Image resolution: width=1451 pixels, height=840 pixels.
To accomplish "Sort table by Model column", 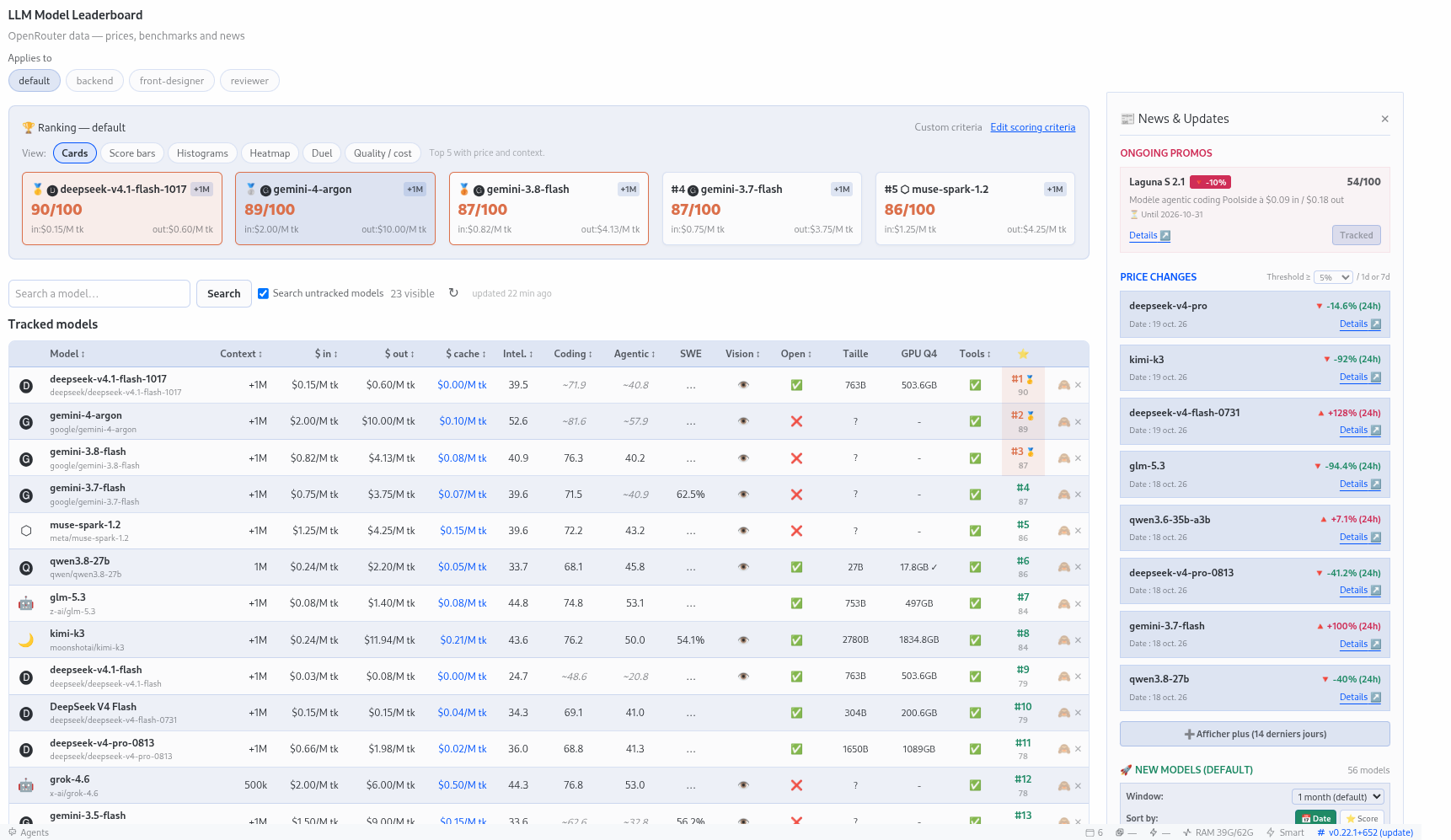I will tap(67, 354).
